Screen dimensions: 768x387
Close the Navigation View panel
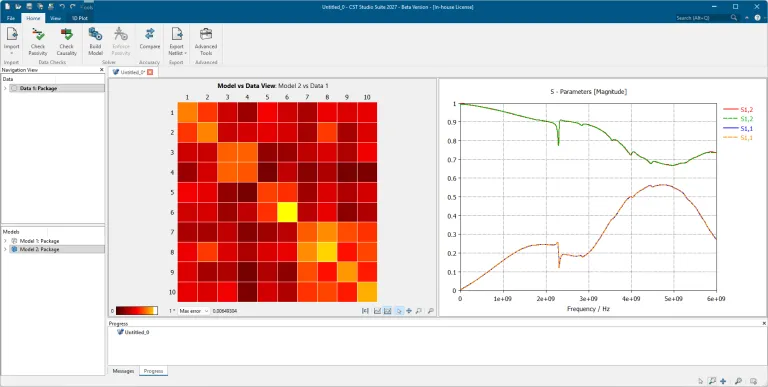[101, 70]
